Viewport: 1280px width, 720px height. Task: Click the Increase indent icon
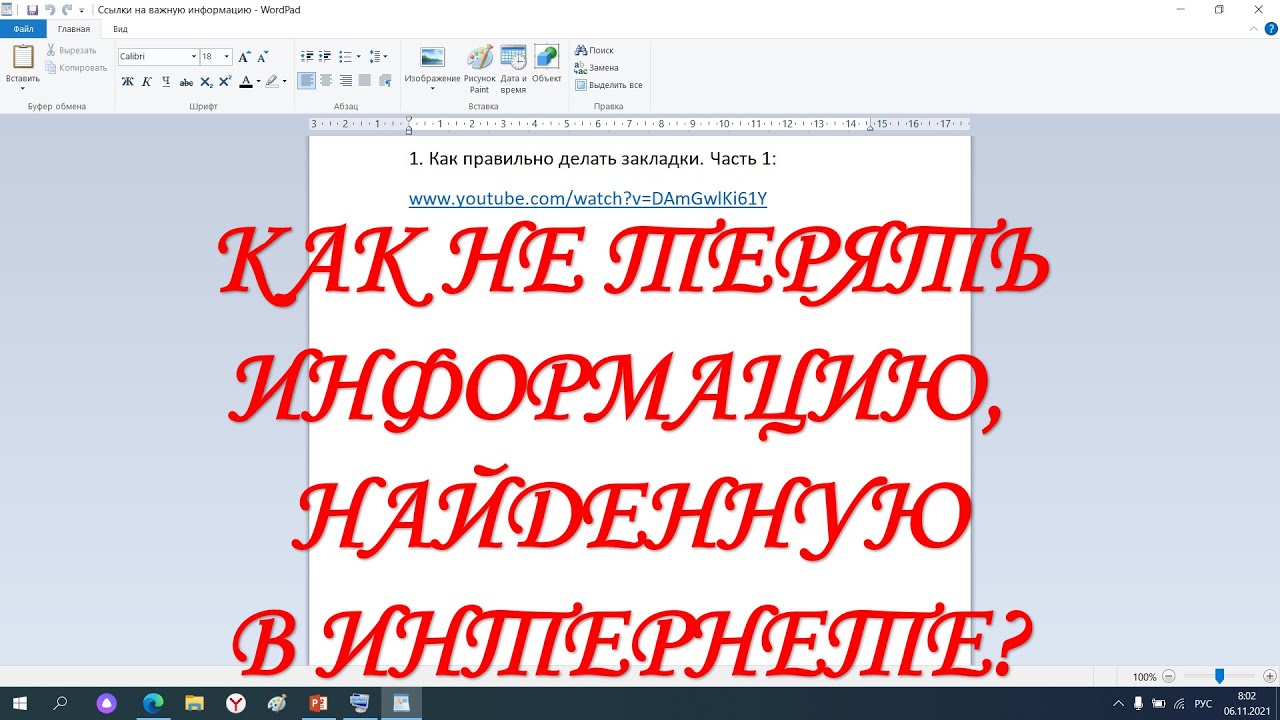pos(326,57)
